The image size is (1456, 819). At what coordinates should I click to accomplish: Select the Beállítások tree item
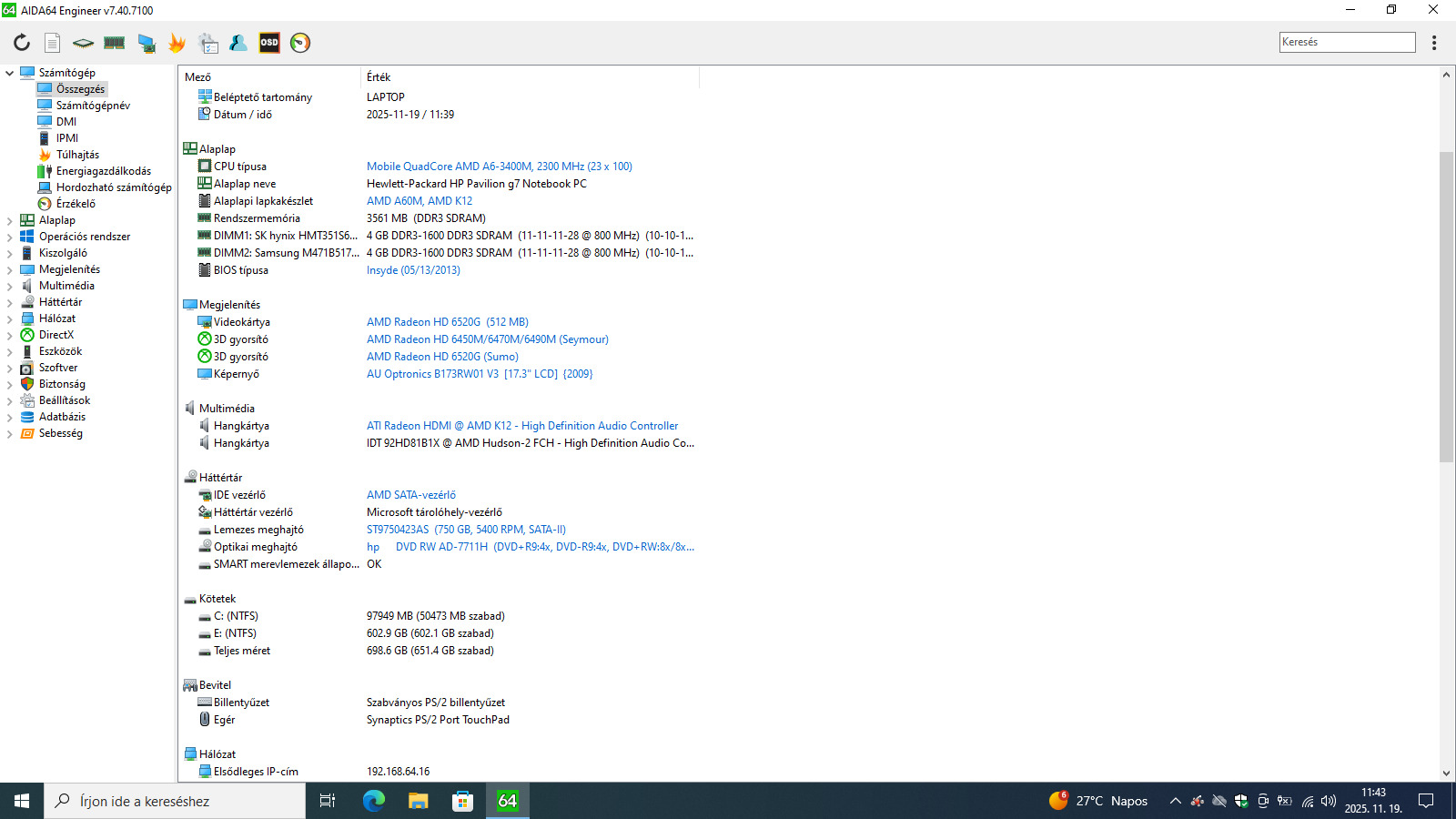[x=56, y=400]
